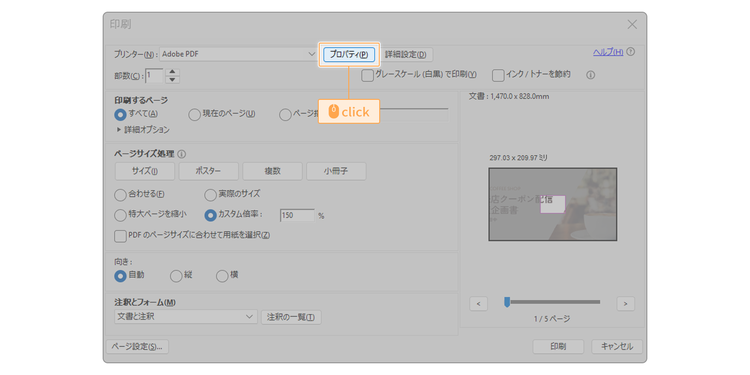The width and height of the screenshot is (750, 375).
Task: Click the 部数 copies input field
Action: [154, 76]
